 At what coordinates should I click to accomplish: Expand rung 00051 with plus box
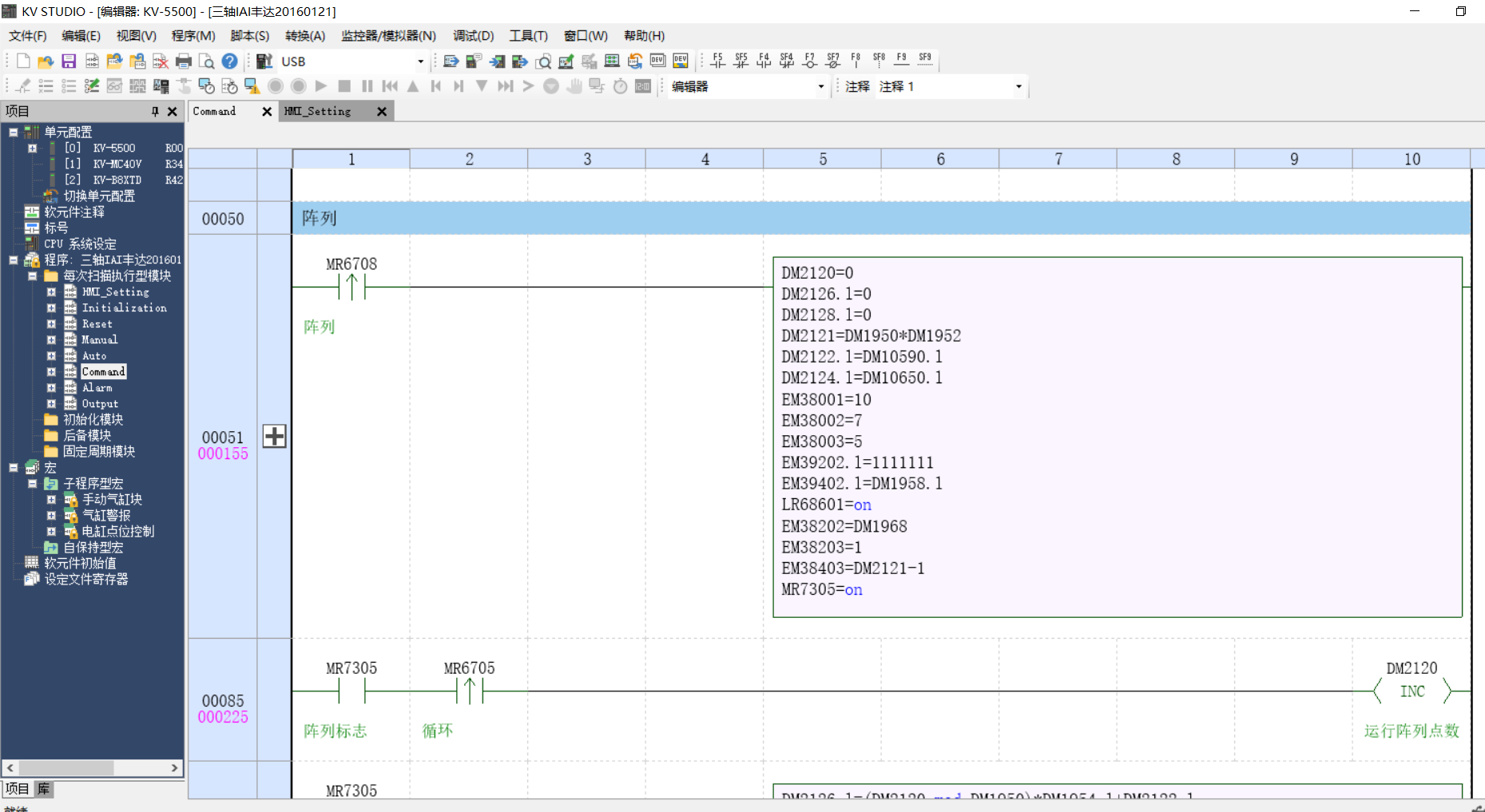point(274,436)
